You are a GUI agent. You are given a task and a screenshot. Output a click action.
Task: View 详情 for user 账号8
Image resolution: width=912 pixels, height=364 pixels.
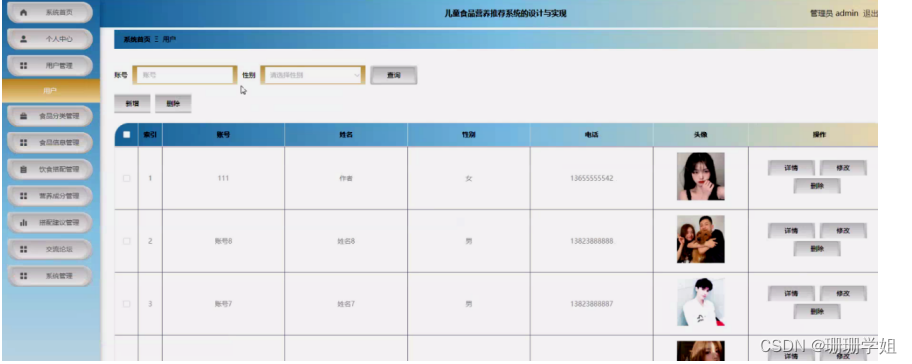(791, 231)
